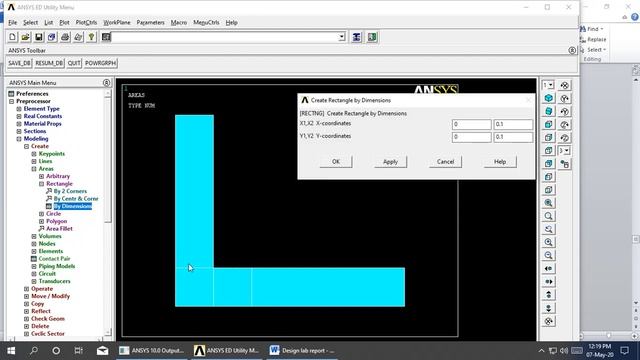Expand the Material Props tree node
This screenshot has height=360, width=640.
(x=19, y=124)
